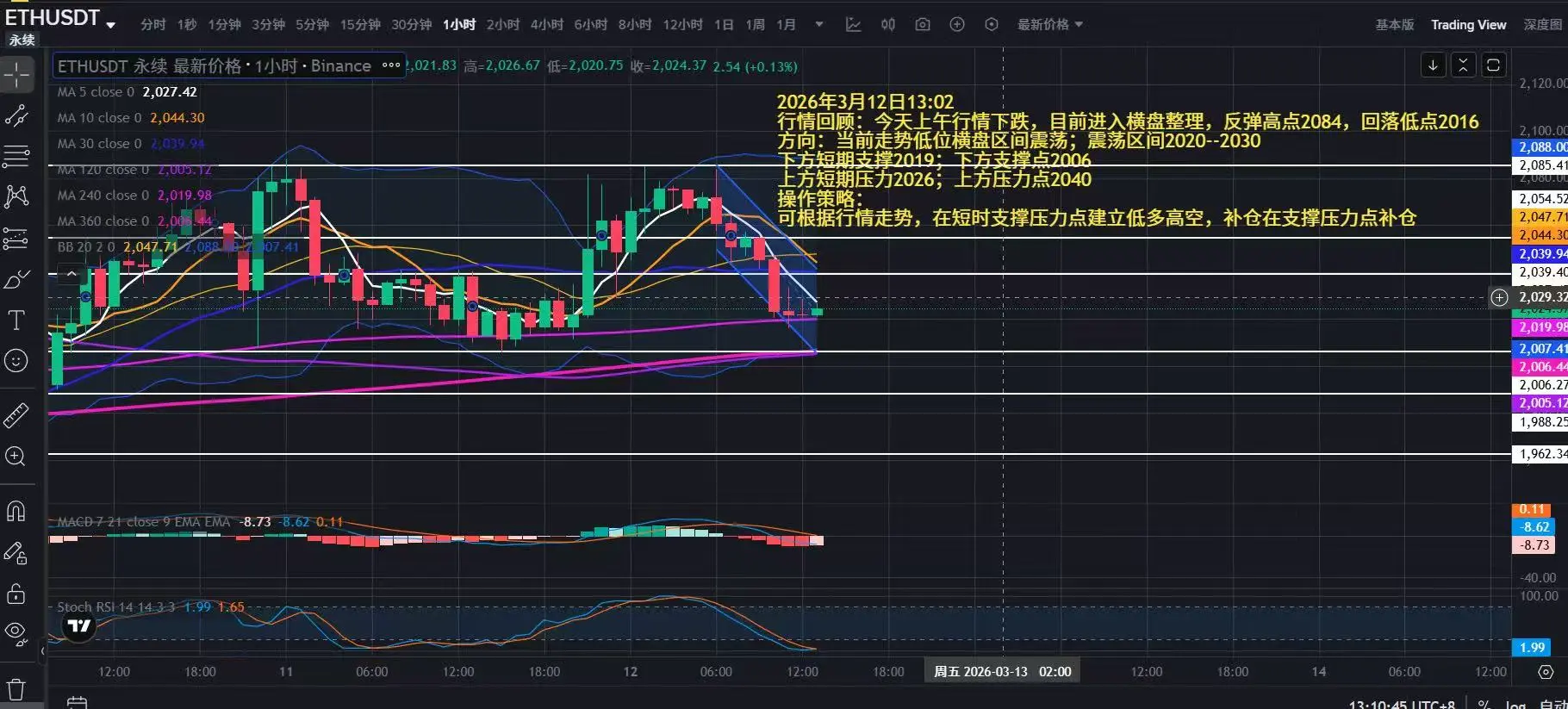Switch to 1分钟 interval
The image size is (1568, 709).
(x=225, y=25)
